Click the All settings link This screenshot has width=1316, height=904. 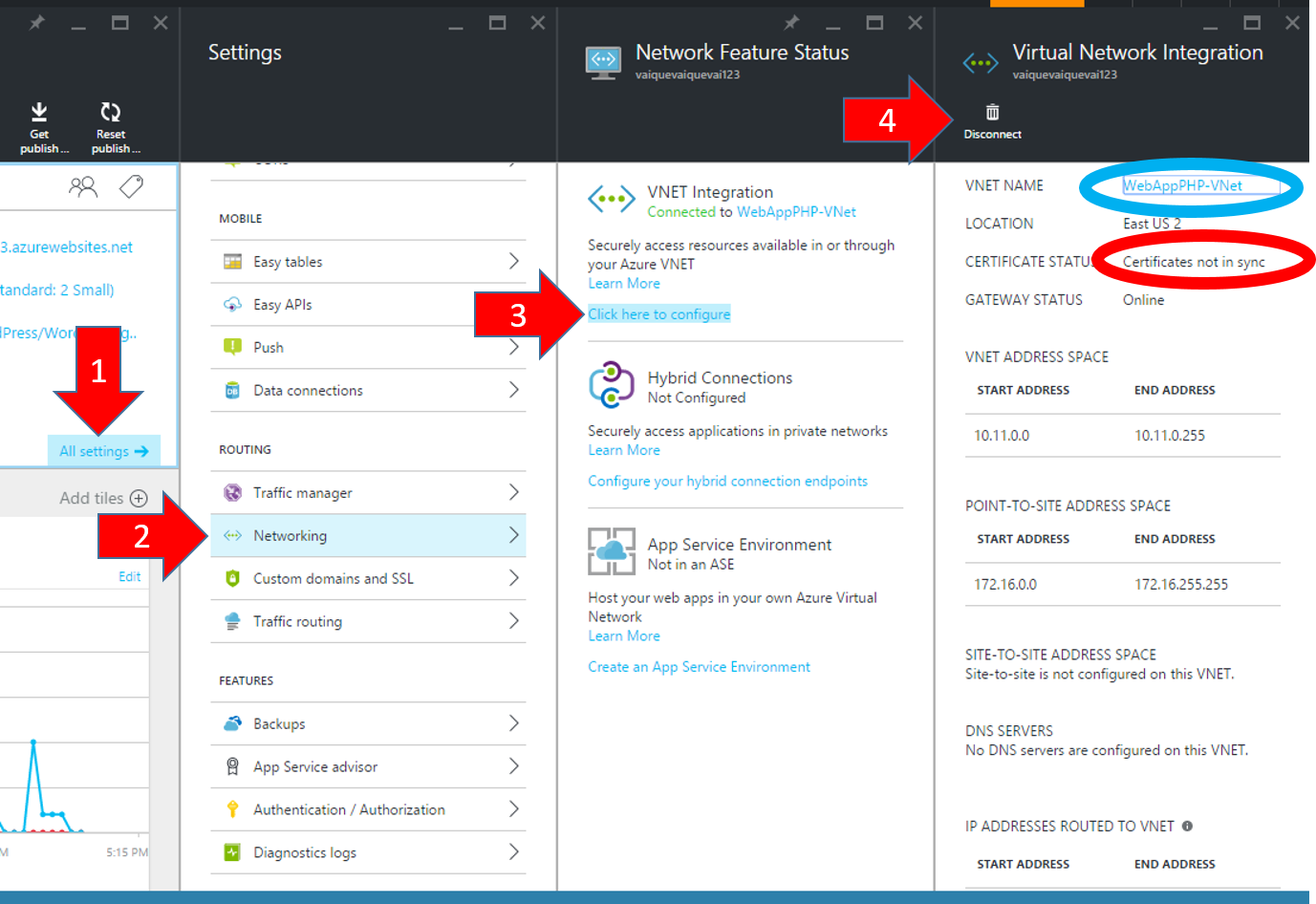[x=103, y=451]
